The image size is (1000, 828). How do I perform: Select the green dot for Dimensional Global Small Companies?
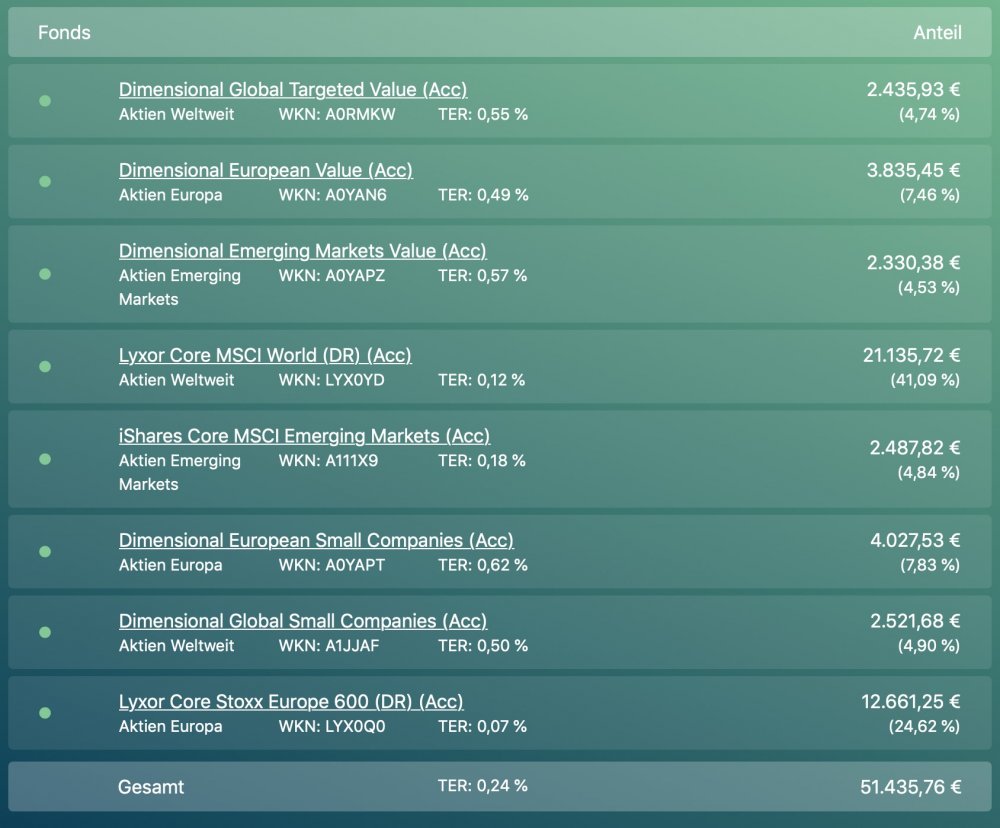pyautogui.click(x=45, y=632)
